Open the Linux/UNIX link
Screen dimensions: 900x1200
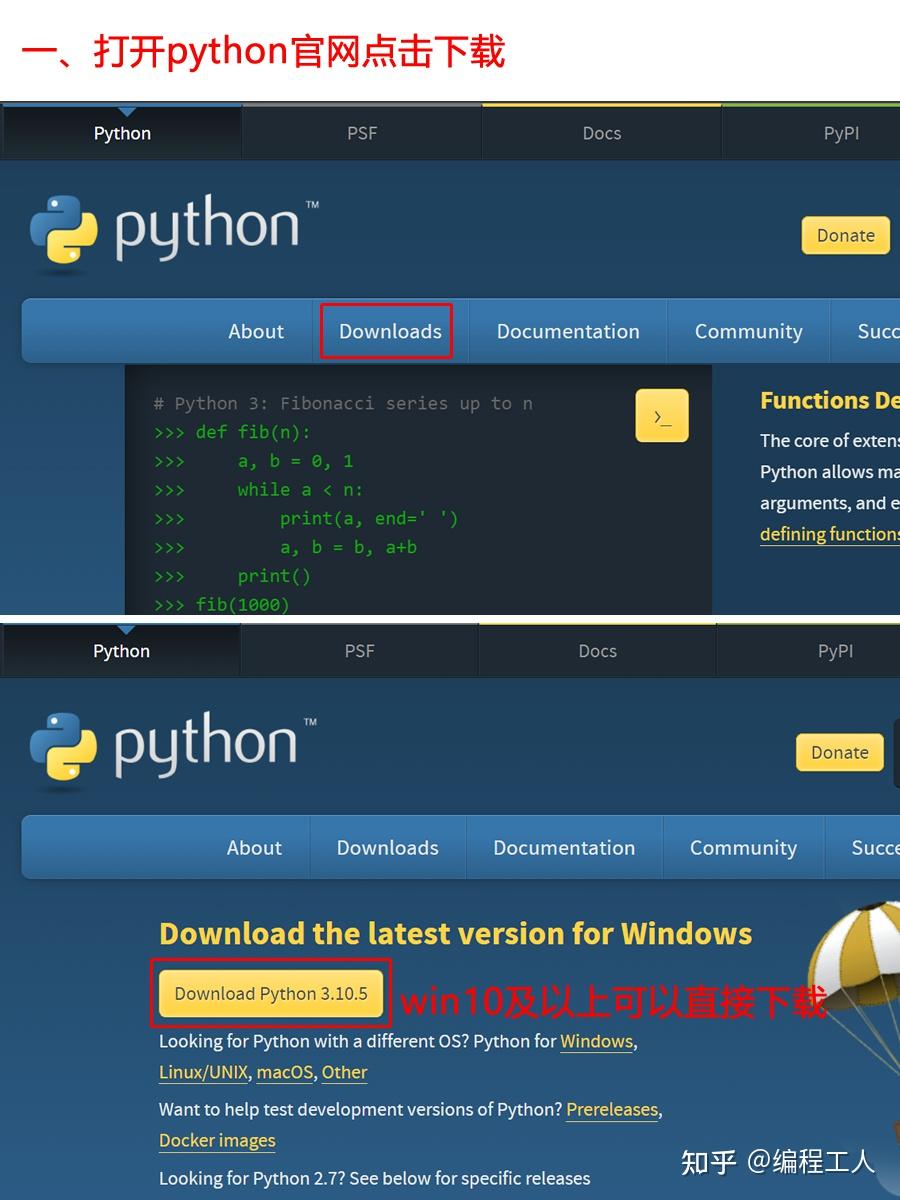point(203,1072)
